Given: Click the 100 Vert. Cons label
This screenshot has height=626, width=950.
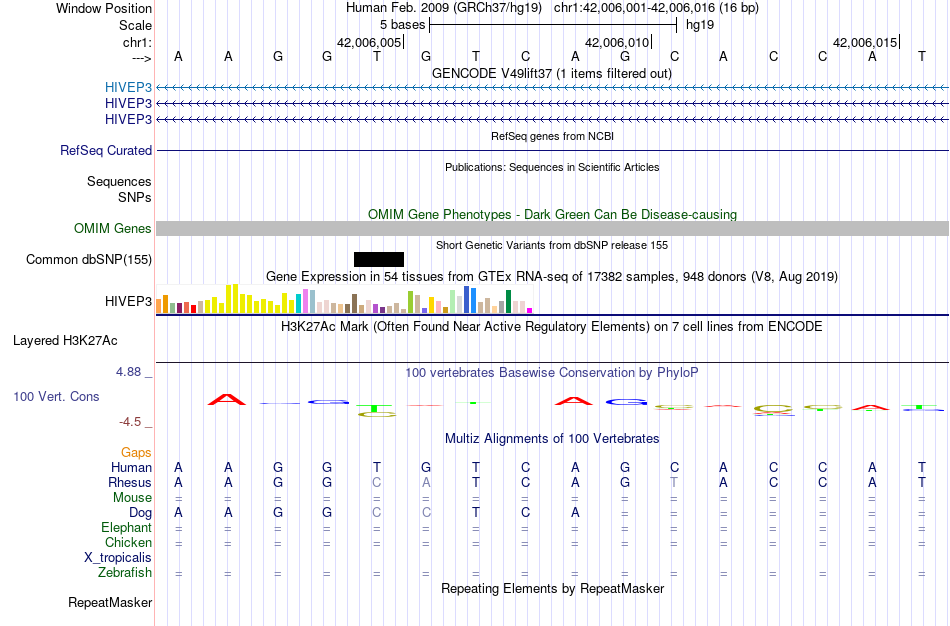Looking at the screenshot, I should [x=56, y=396].
